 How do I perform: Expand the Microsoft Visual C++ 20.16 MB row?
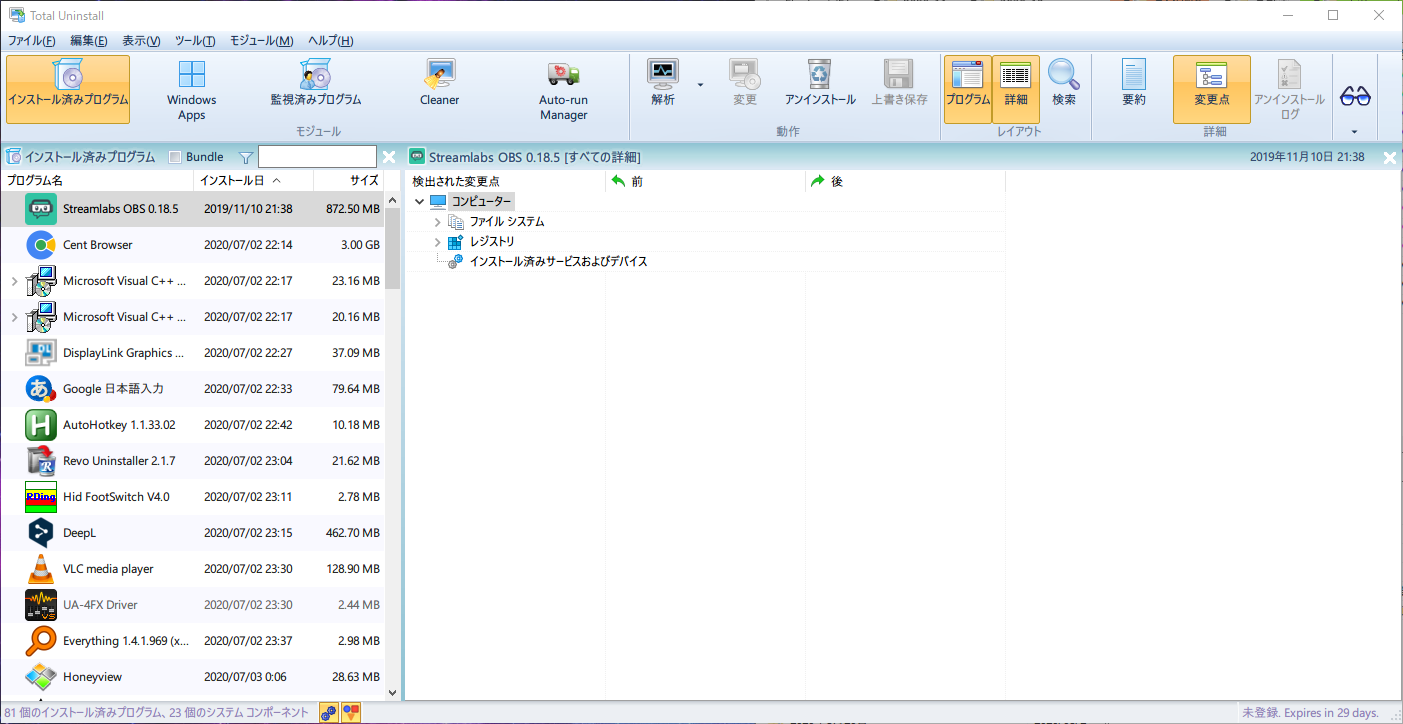point(13,317)
